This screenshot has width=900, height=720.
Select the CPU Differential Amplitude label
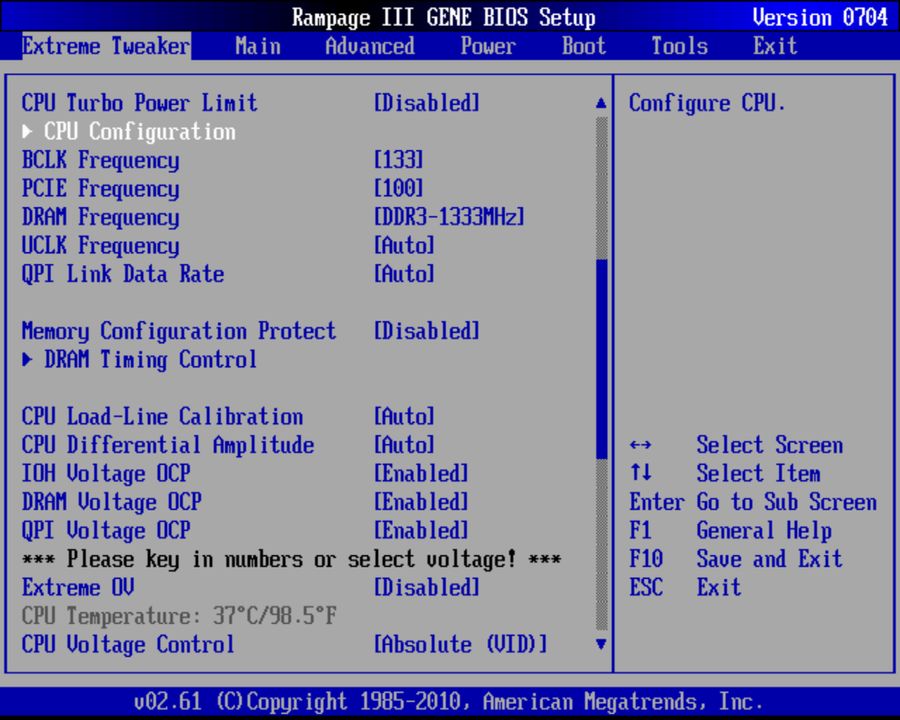(x=168, y=445)
